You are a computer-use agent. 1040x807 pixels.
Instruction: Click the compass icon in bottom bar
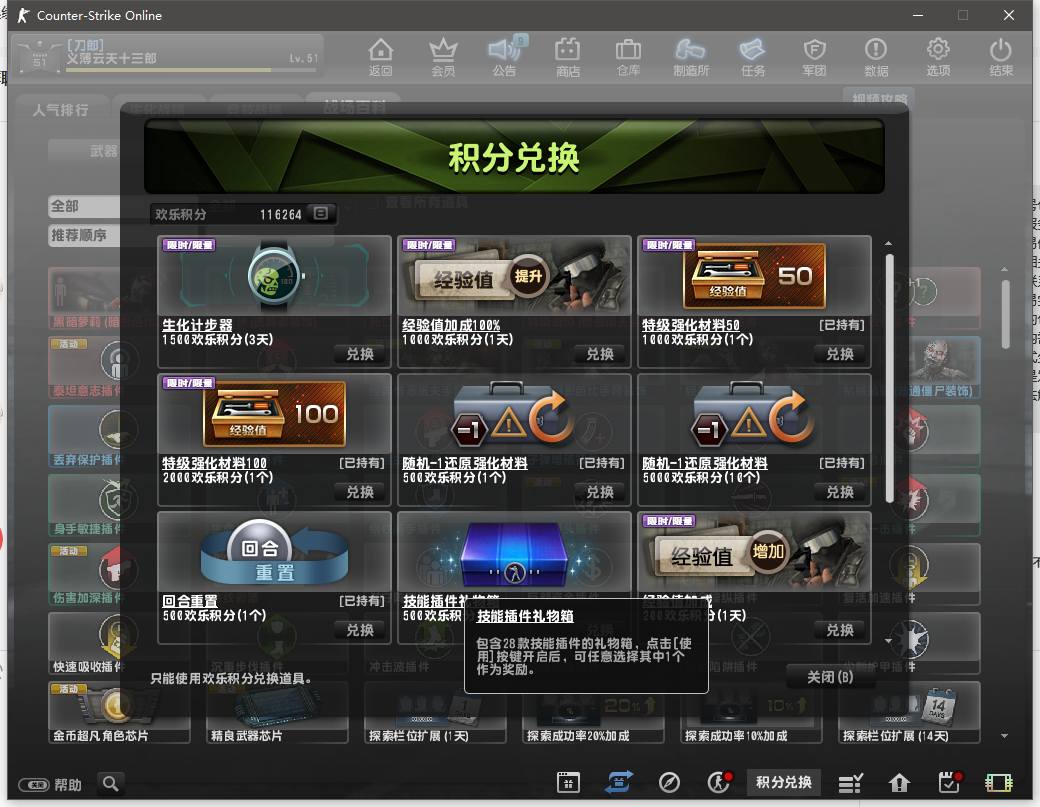click(669, 783)
